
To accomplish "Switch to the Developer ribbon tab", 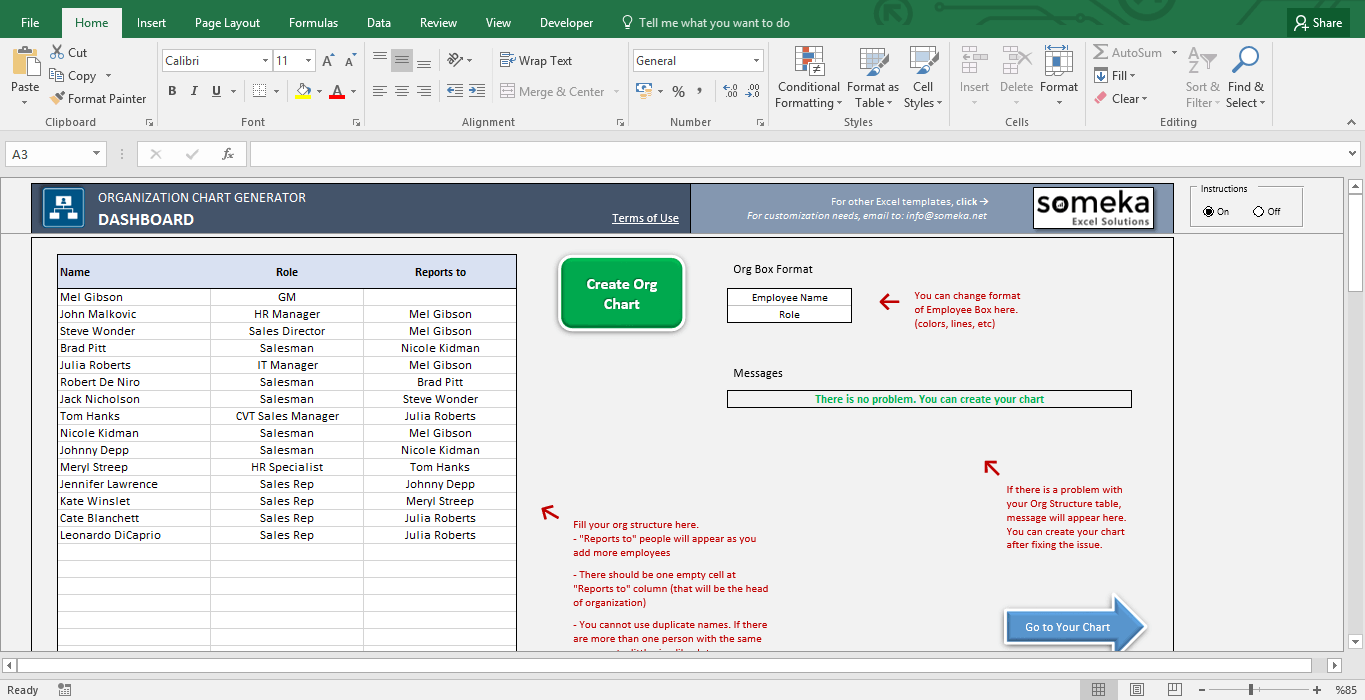I will [566, 21].
